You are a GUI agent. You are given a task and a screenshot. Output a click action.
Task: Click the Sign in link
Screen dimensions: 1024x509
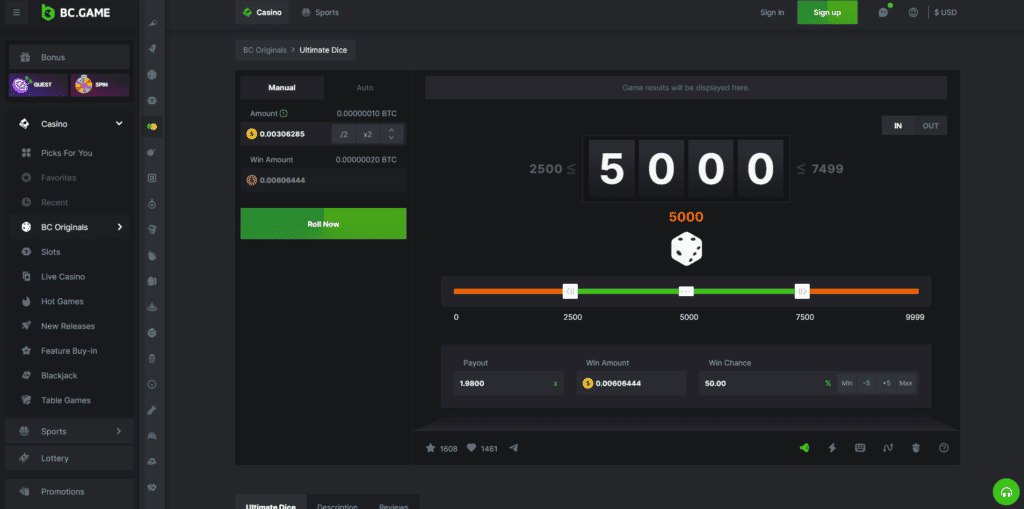772,12
